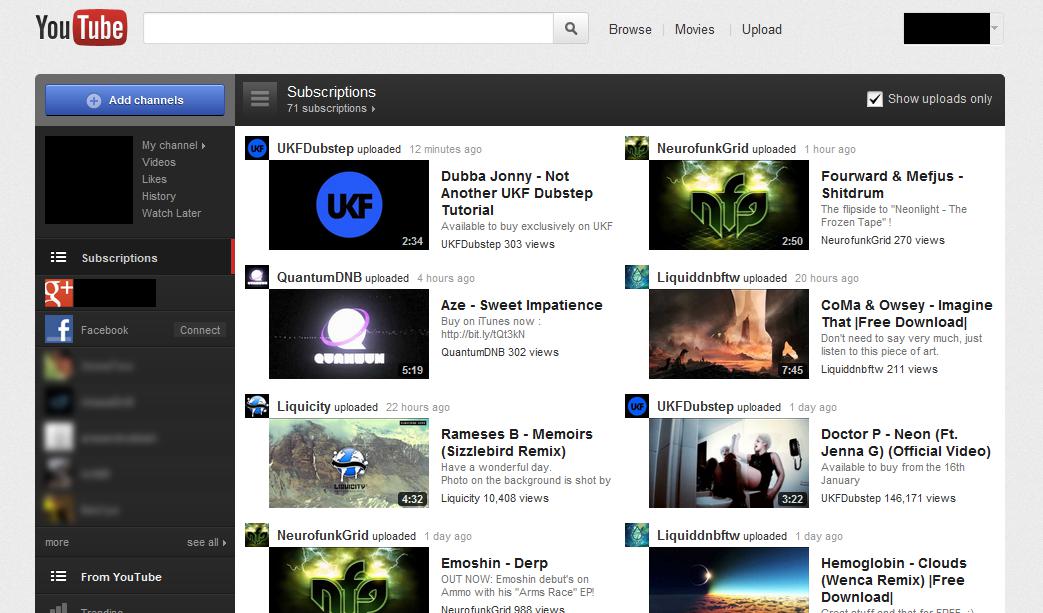Image resolution: width=1043 pixels, height=613 pixels.
Task: Click the Subscriptions list icon in sidebar
Action: coord(59,257)
